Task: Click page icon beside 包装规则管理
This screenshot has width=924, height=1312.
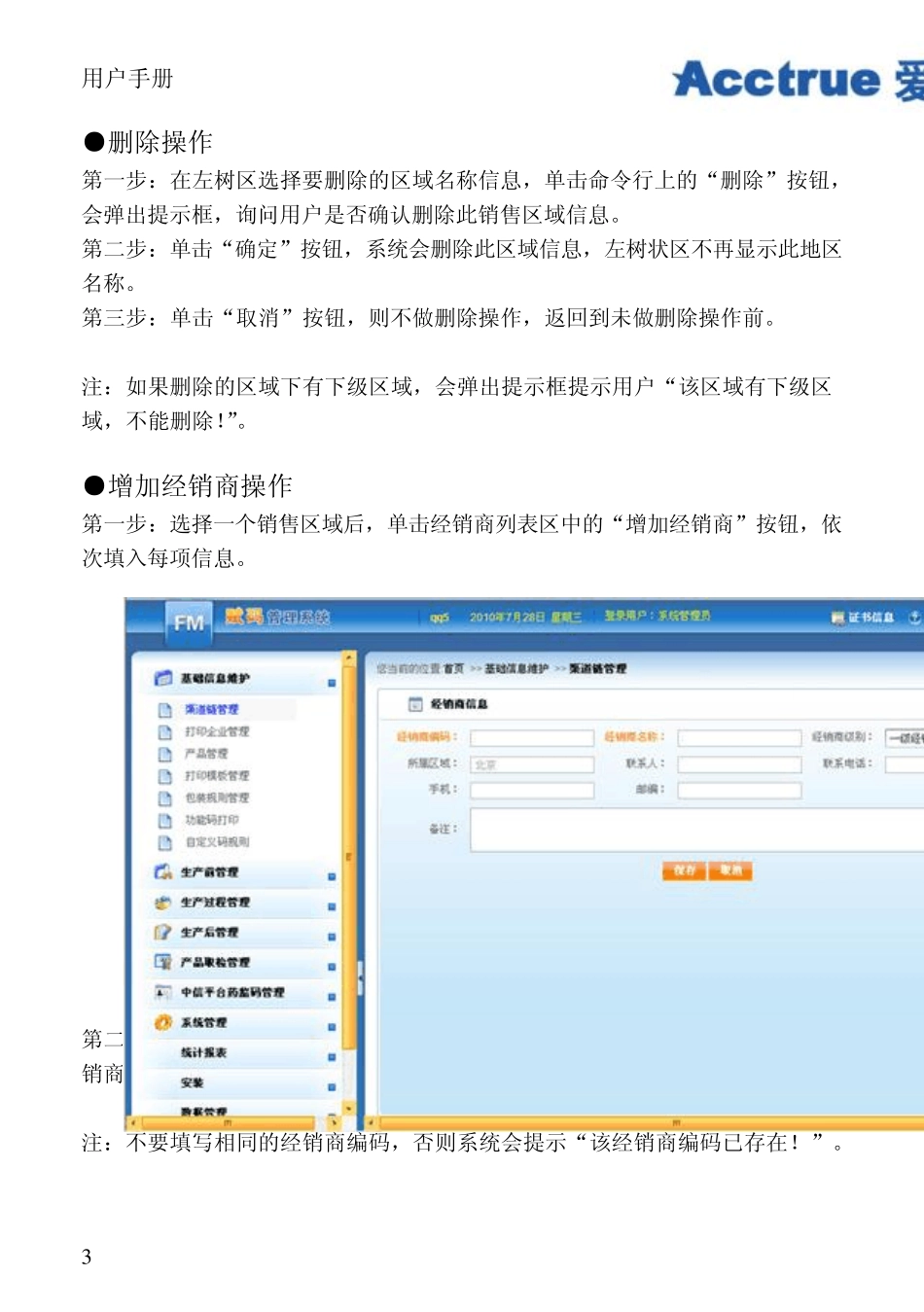Action: point(165,798)
